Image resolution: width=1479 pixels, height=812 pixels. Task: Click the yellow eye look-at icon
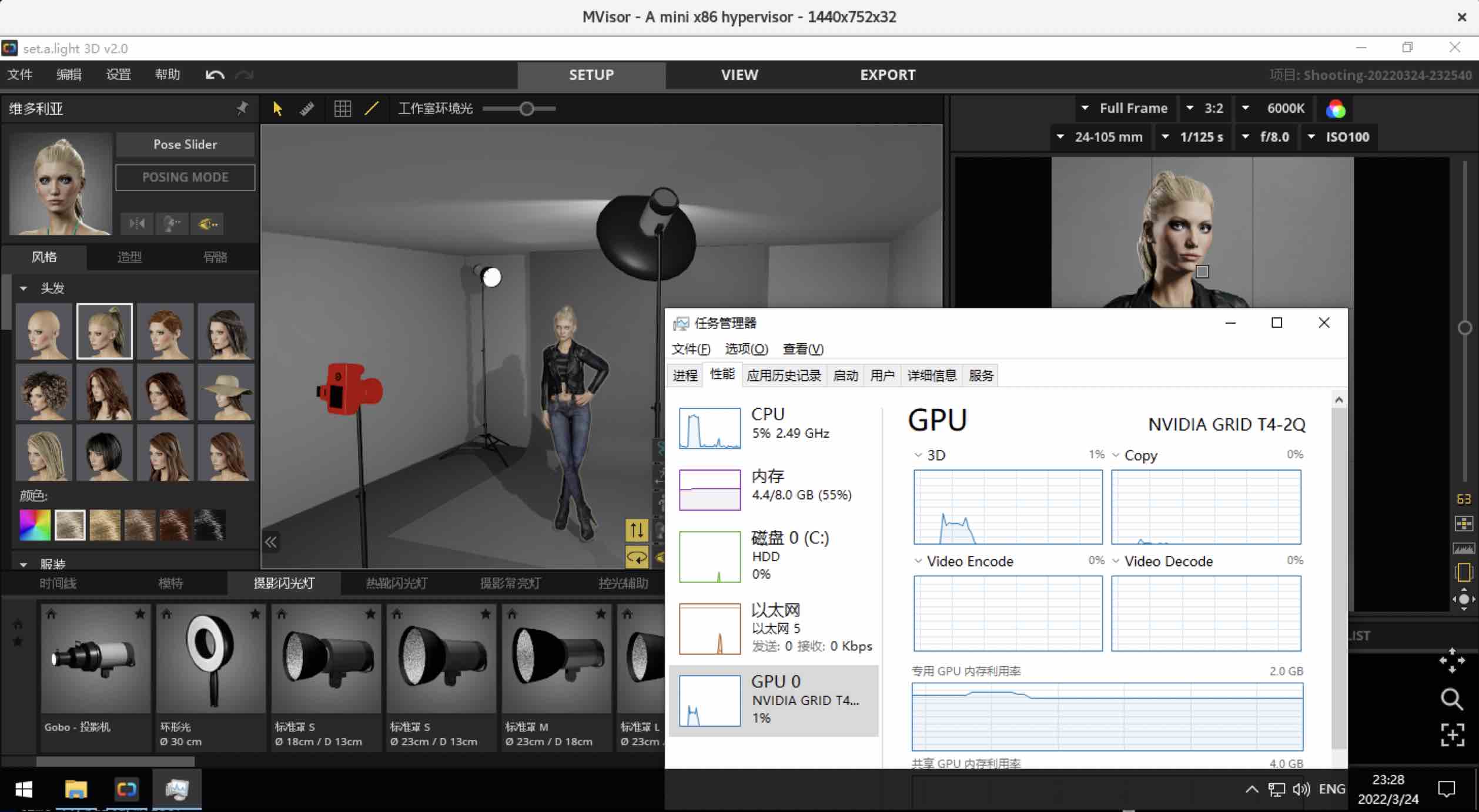pos(208,224)
